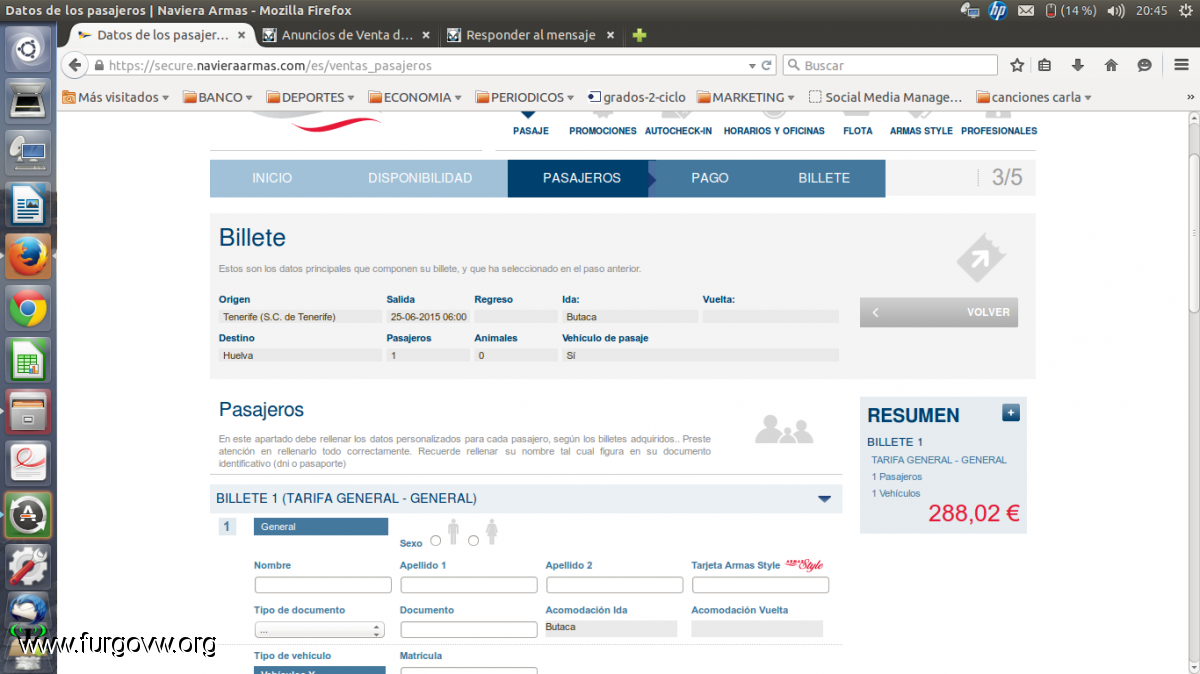Expand the MARKETING bookmarks folder
Image resolution: width=1200 pixels, height=674 pixels.
[x=746, y=97]
